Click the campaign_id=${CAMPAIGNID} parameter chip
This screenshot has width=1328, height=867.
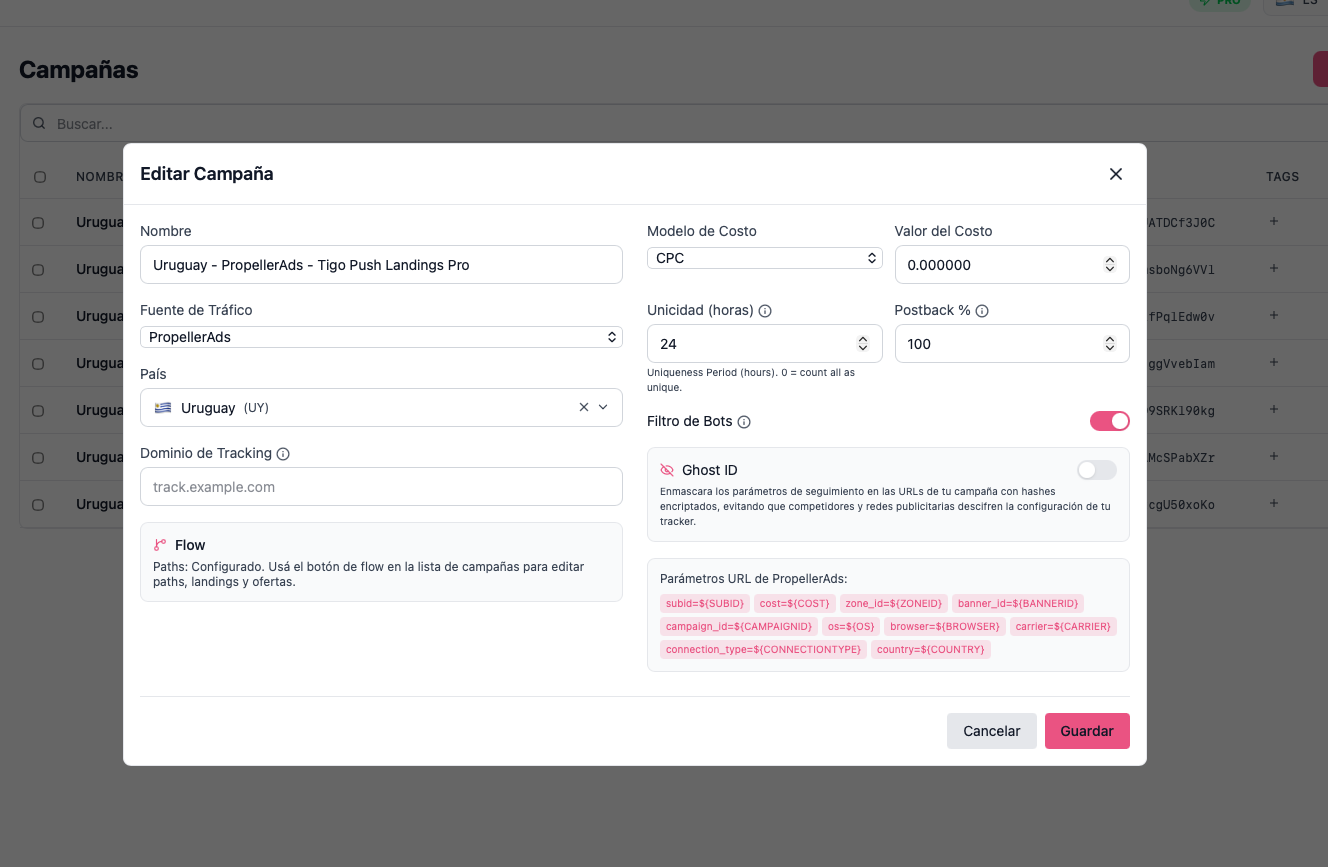tap(739, 627)
